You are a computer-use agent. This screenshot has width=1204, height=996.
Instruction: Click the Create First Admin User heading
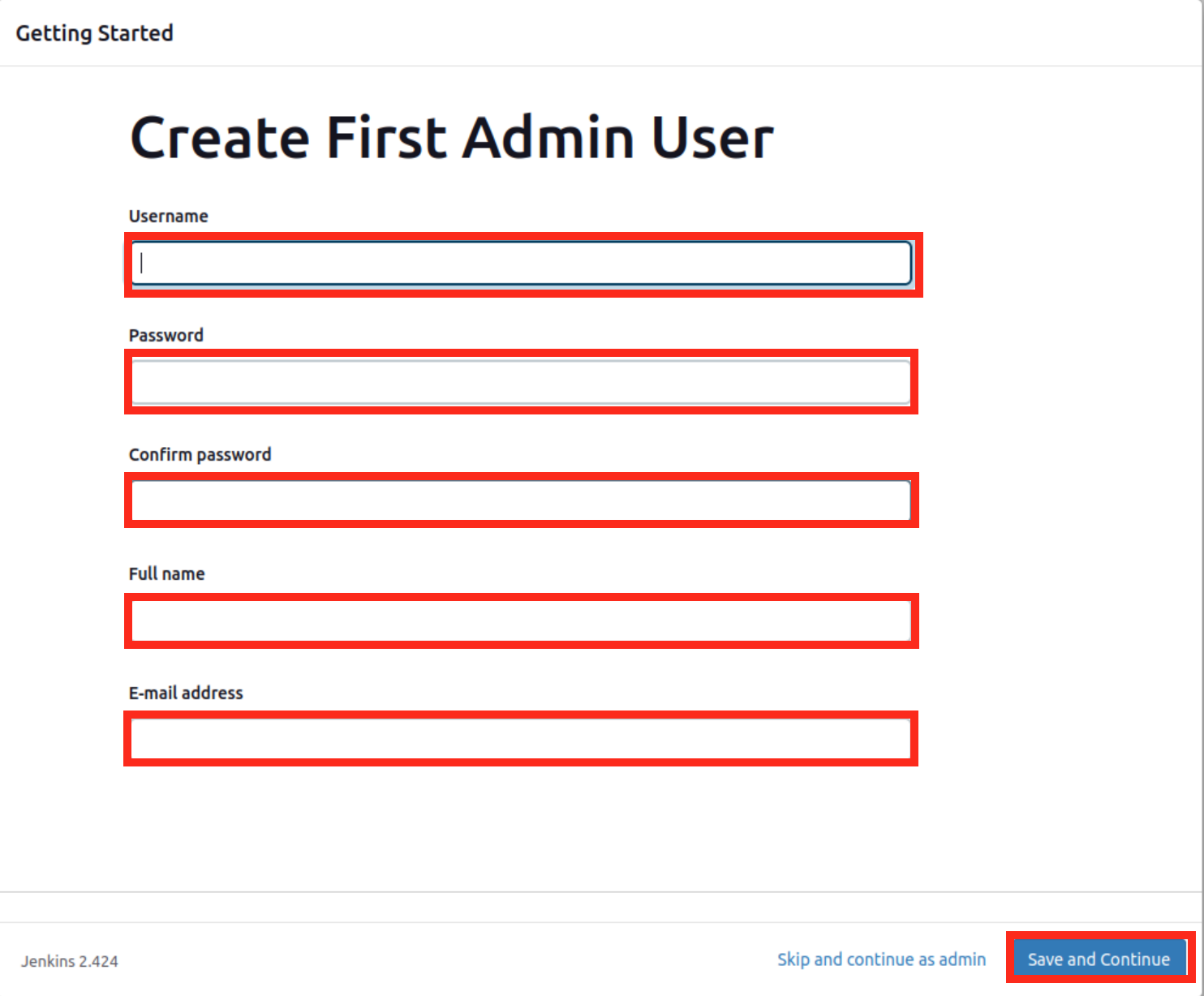(x=452, y=137)
